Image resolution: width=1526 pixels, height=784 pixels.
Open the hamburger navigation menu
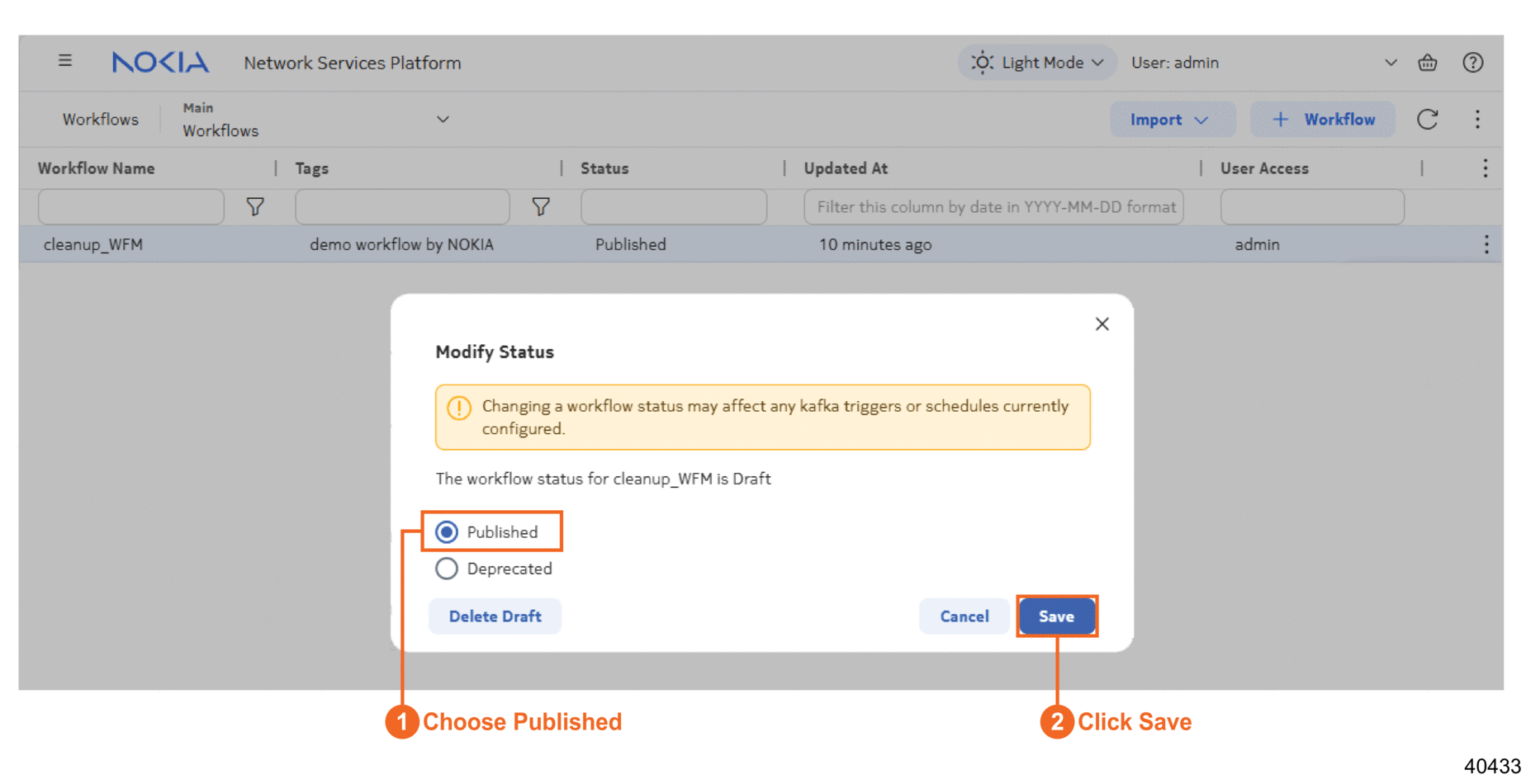click(65, 61)
